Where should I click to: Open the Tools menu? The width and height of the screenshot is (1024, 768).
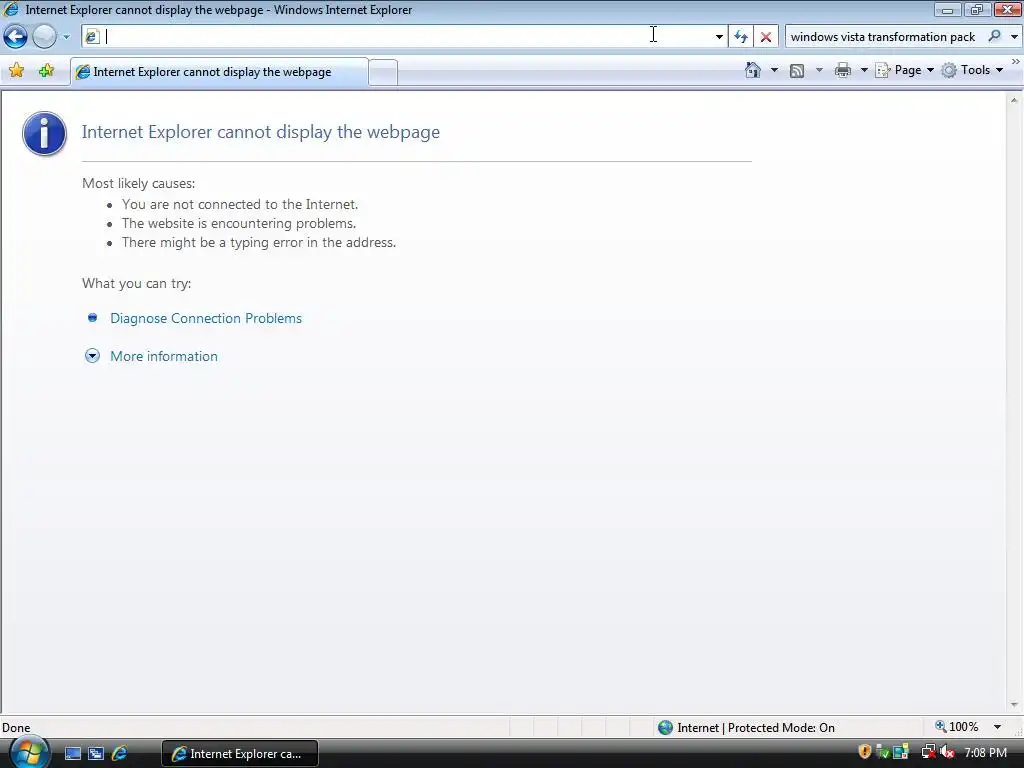click(x=972, y=70)
